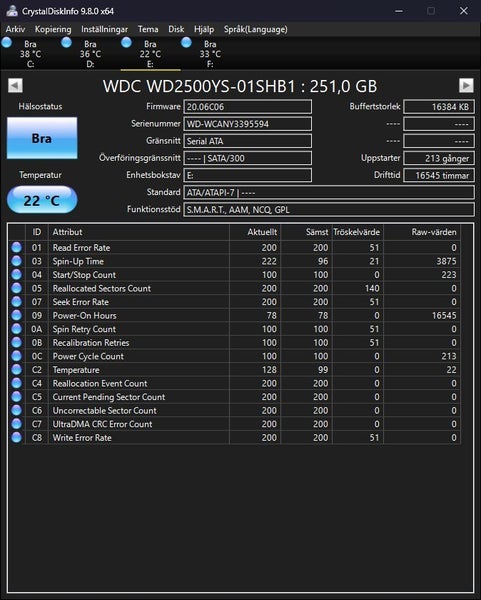Open the Tema menu
Screen dimensions: 481x600
click(x=148, y=29)
